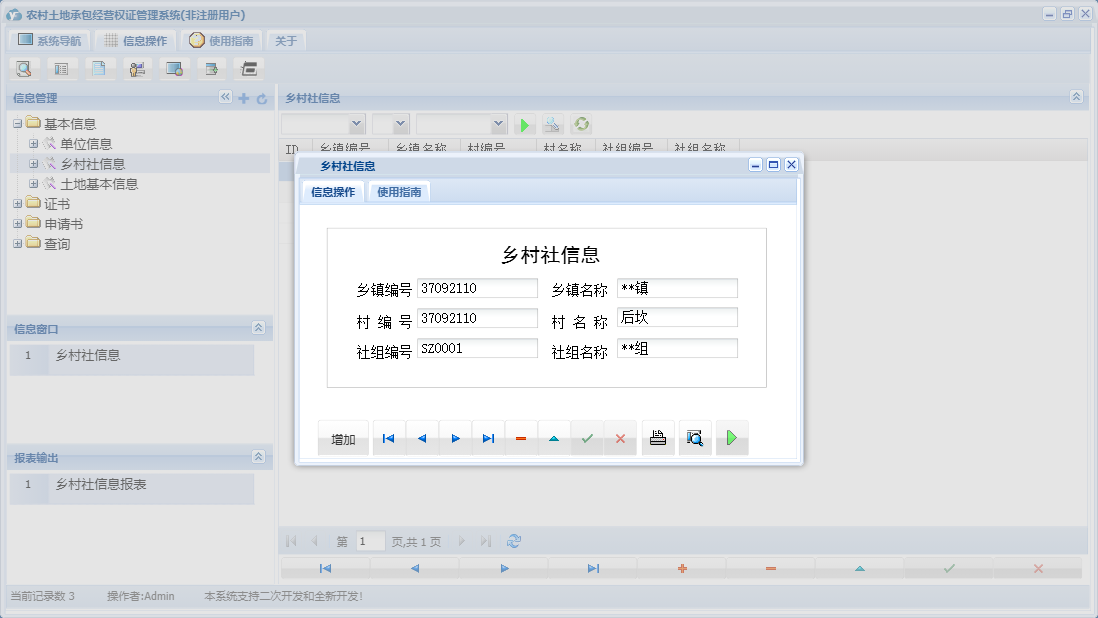Click the print icon in the dialog
Image resolution: width=1098 pixels, height=618 pixels.
coord(658,438)
